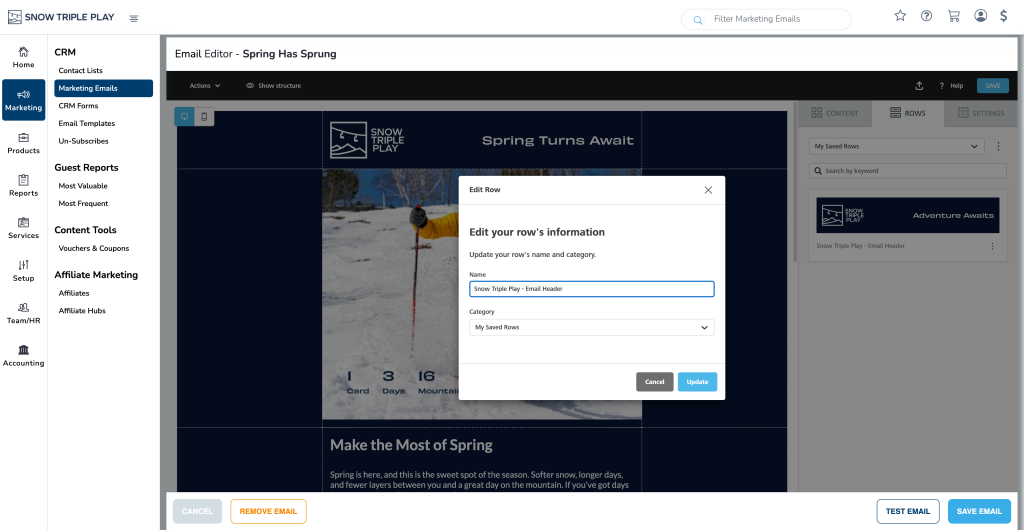The width and height of the screenshot is (1024, 530).
Task: Switch to mobile preview mode
Action: 204,117
